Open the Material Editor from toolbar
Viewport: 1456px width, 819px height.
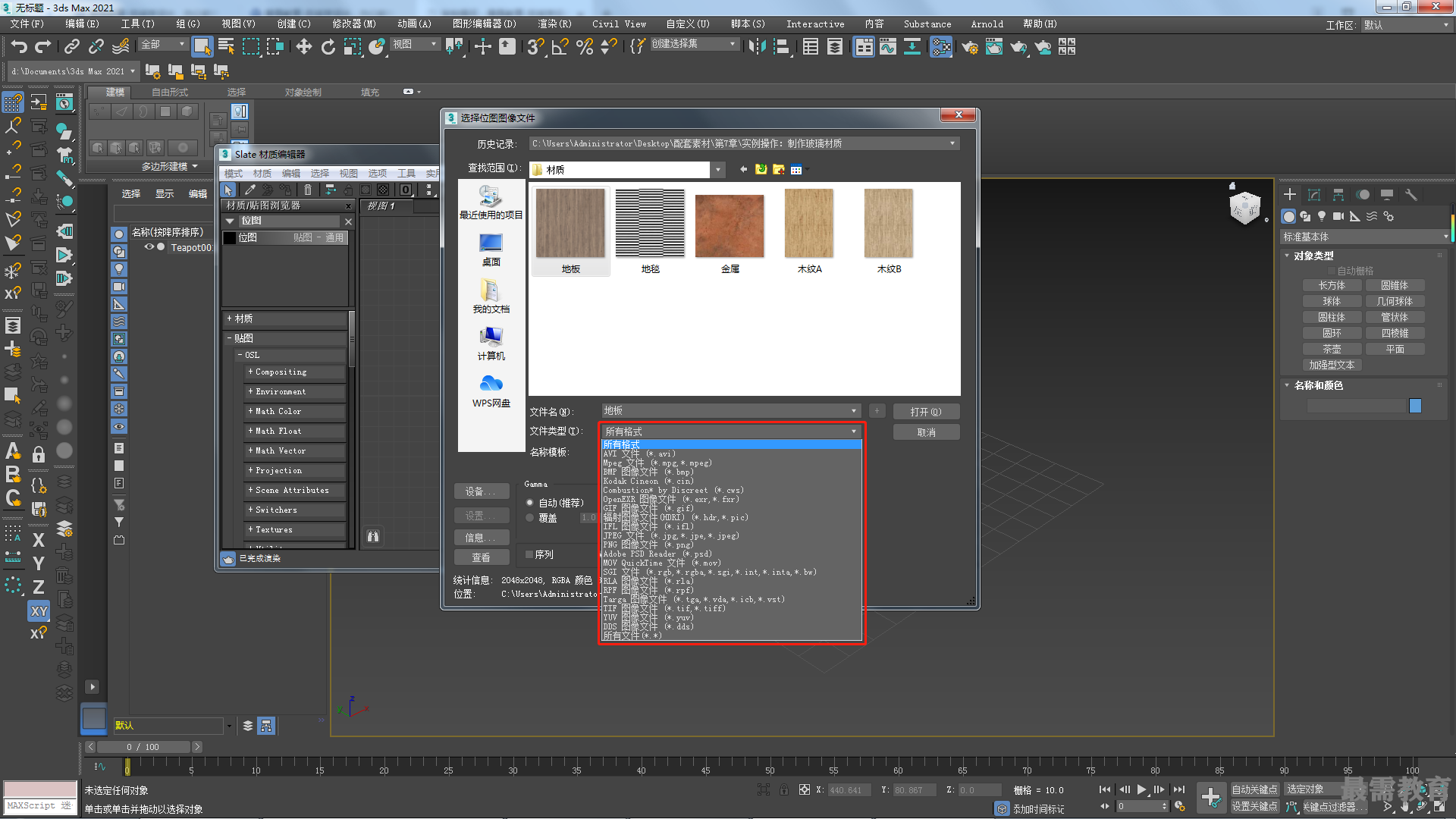tap(941, 47)
